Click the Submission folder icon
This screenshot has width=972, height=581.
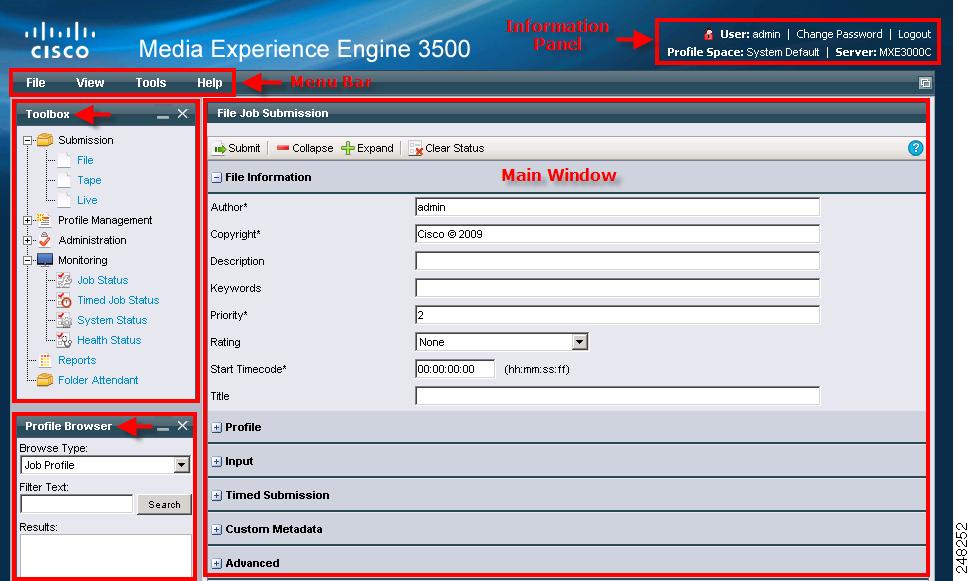click(45, 140)
